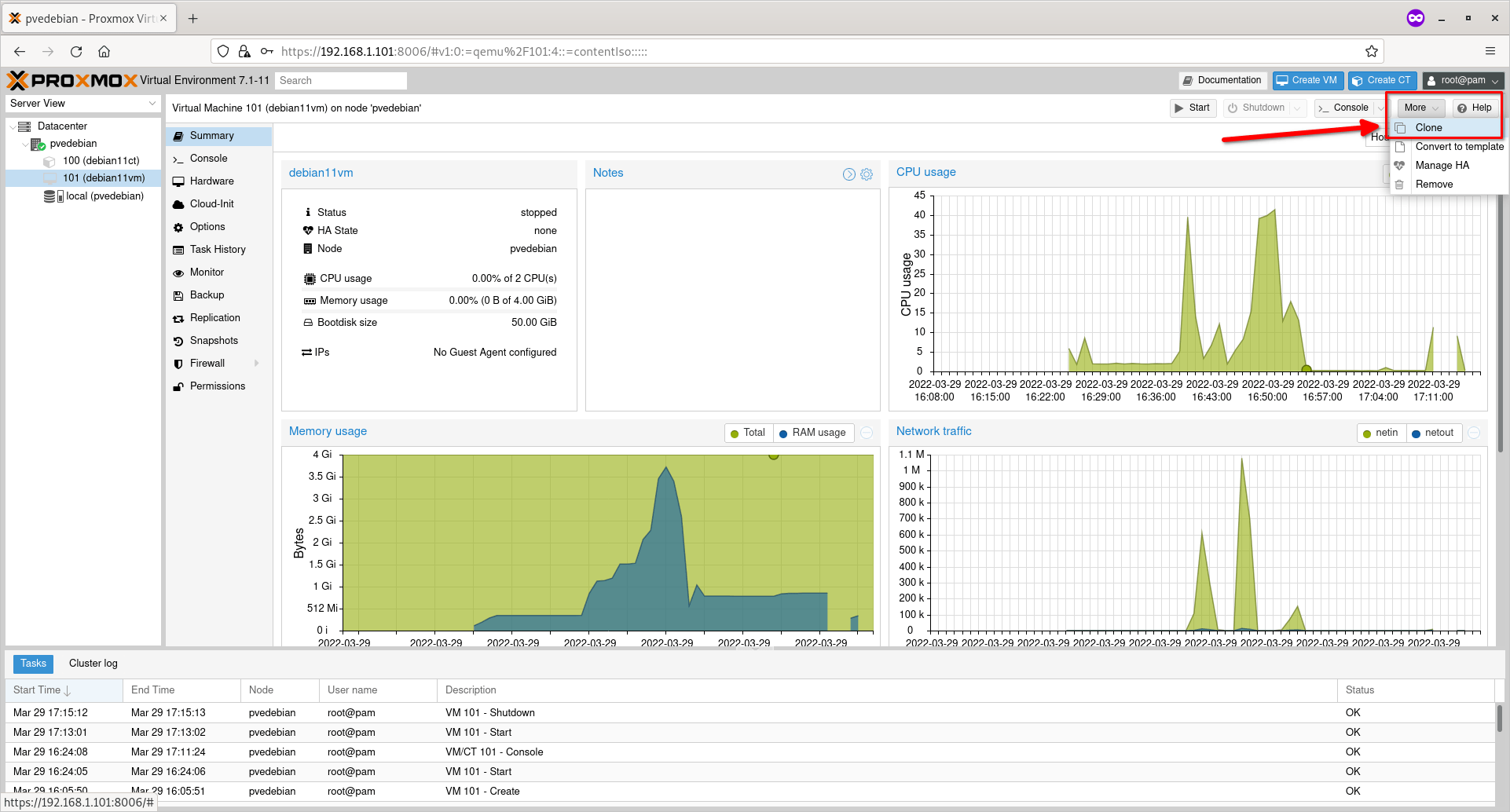
Task: Click the Notes edit gear icon
Action: tap(867, 174)
